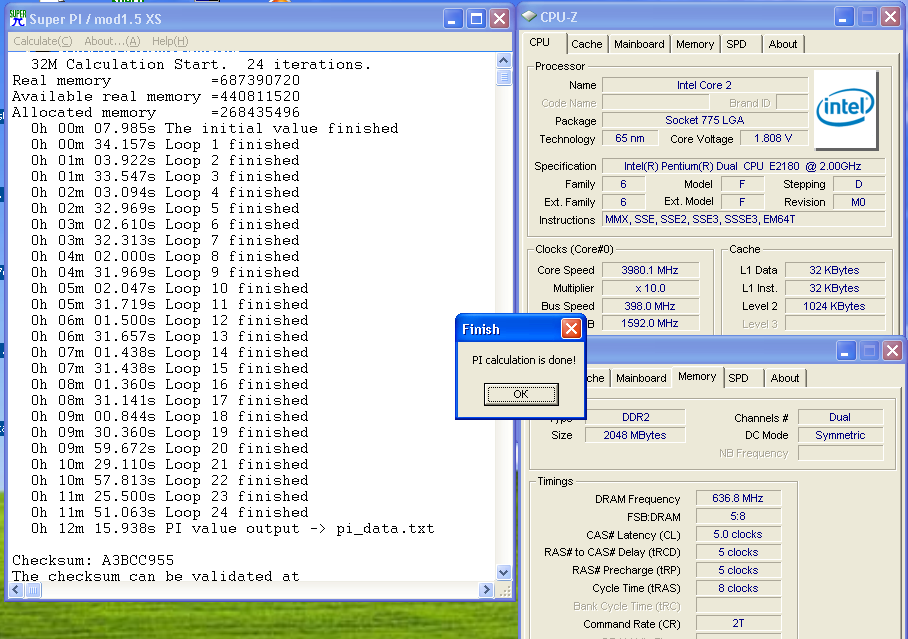Screen dimensions: 908x639
Task: Click the L1 Data 32 KBytes value
Action: 834,270
